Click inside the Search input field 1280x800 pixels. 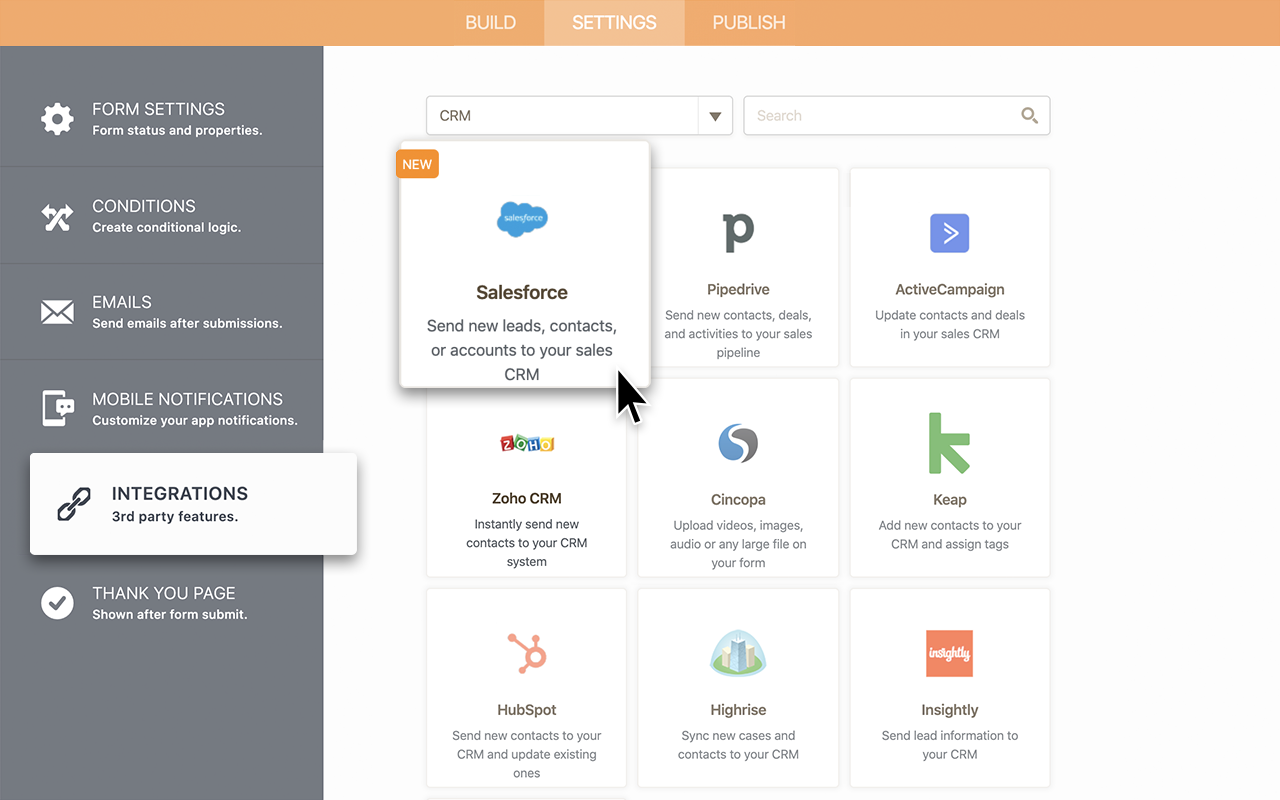[870, 115]
